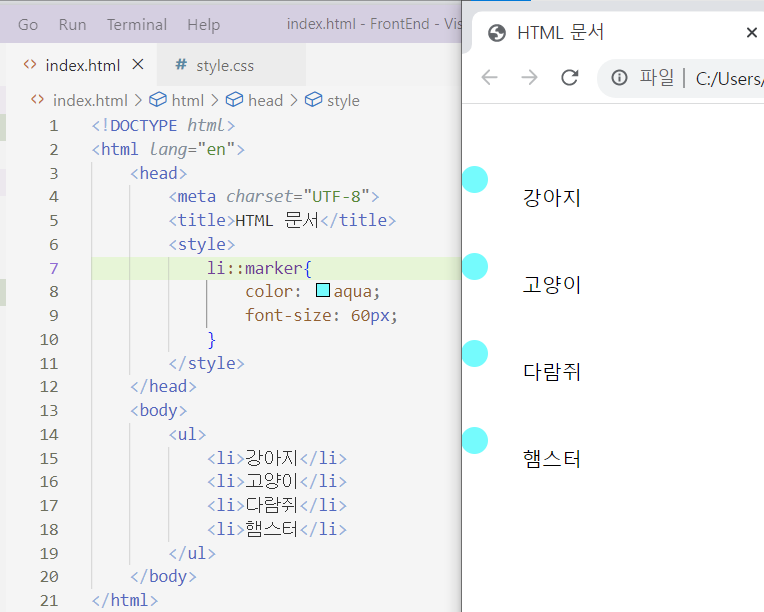The height and width of the screenshot is (612, 764).
Task: Click the DOCTYPE declaration on line 1
Action: click(x=163, y=125)
